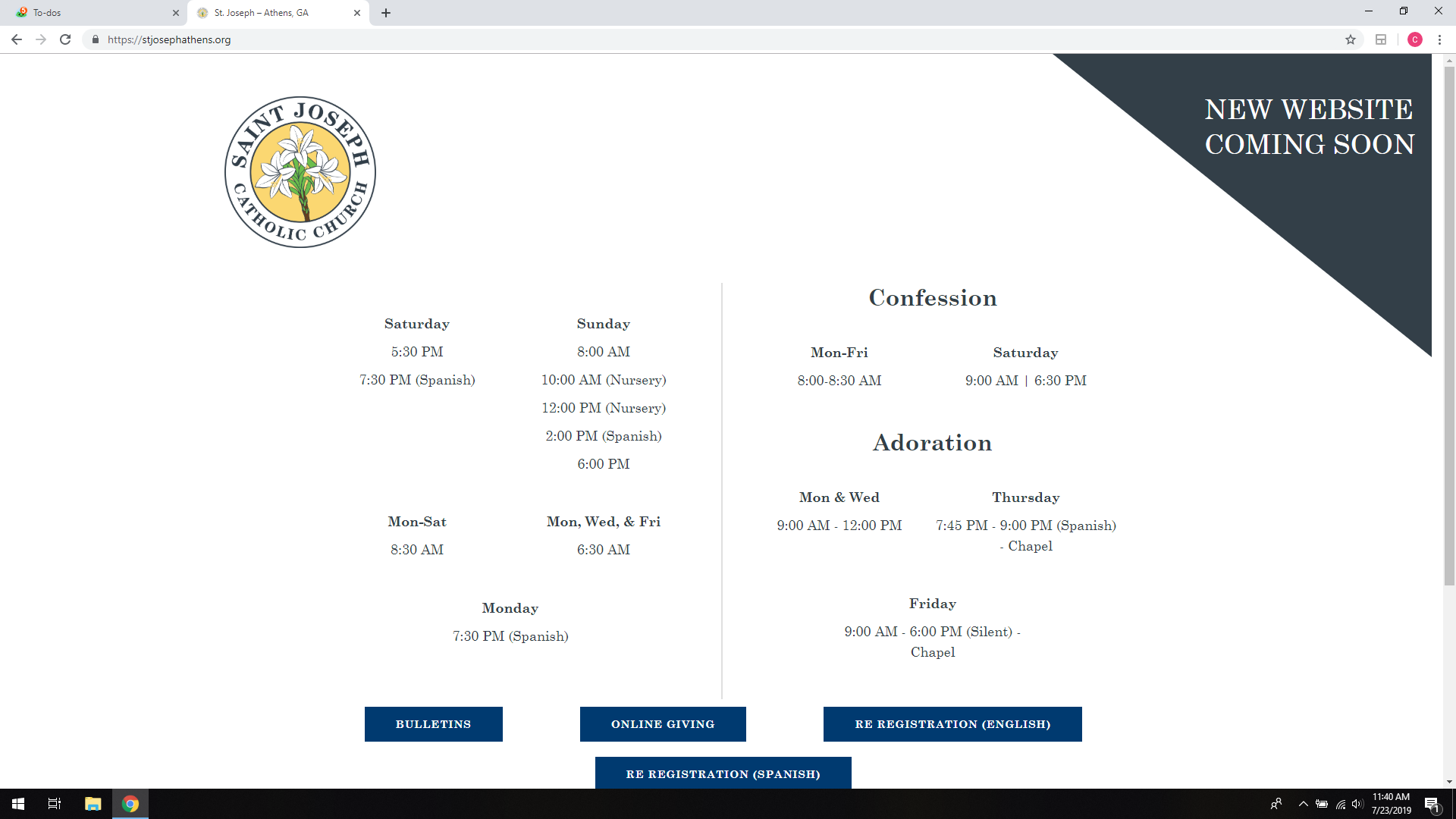Click the profile avatar icon
This screenshot has width=1456, height=819.
pos(1414,39)
